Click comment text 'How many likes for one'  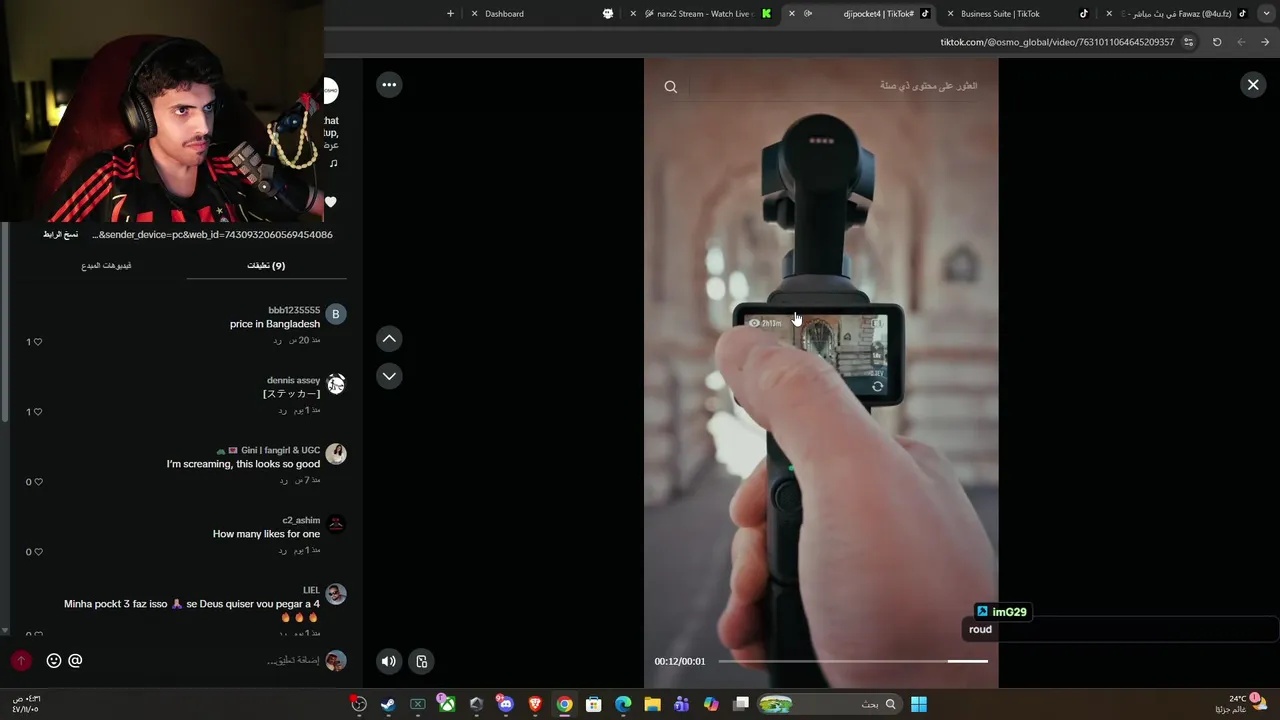[x=266, y=534]
